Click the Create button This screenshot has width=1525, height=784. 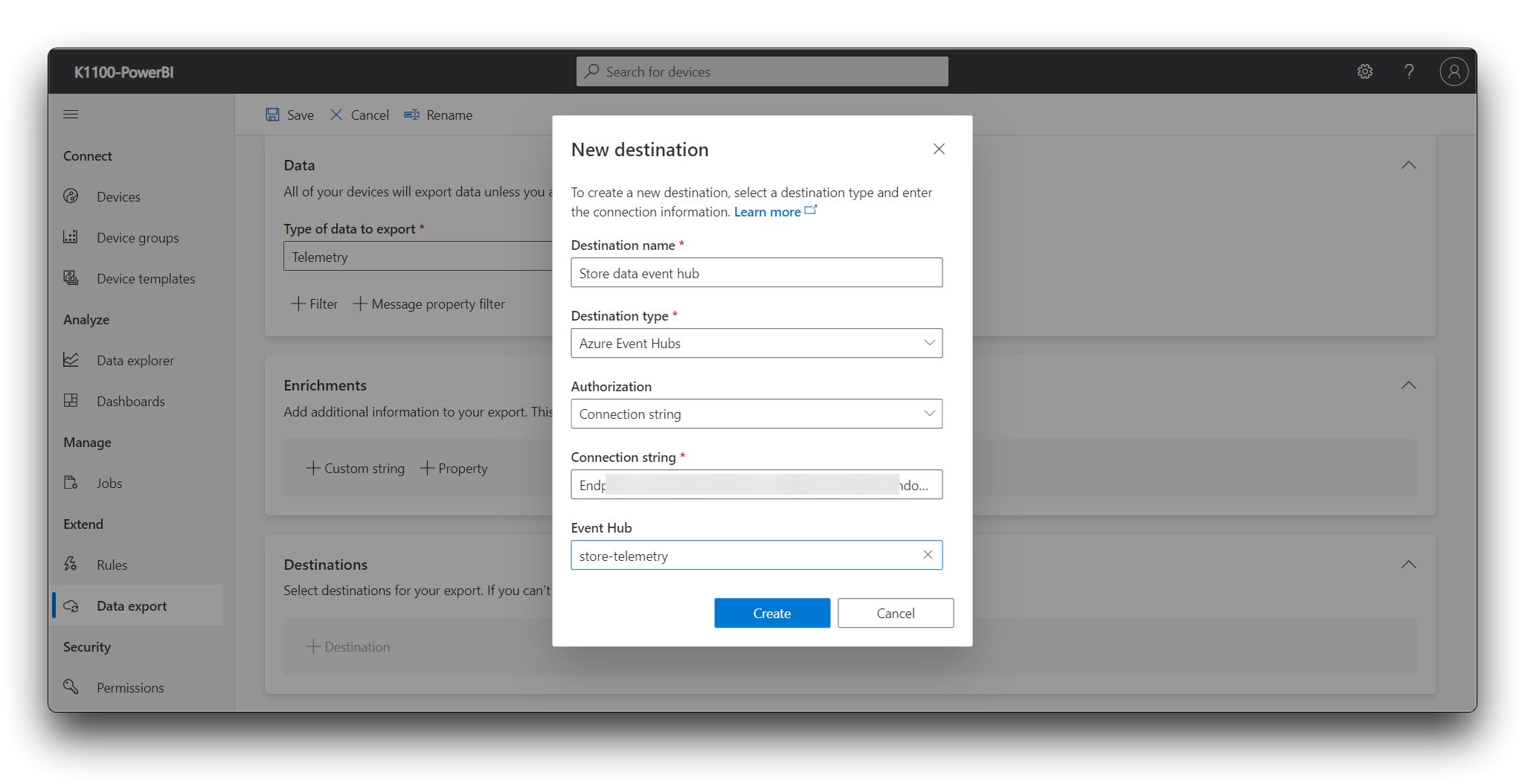click(772, 613)
